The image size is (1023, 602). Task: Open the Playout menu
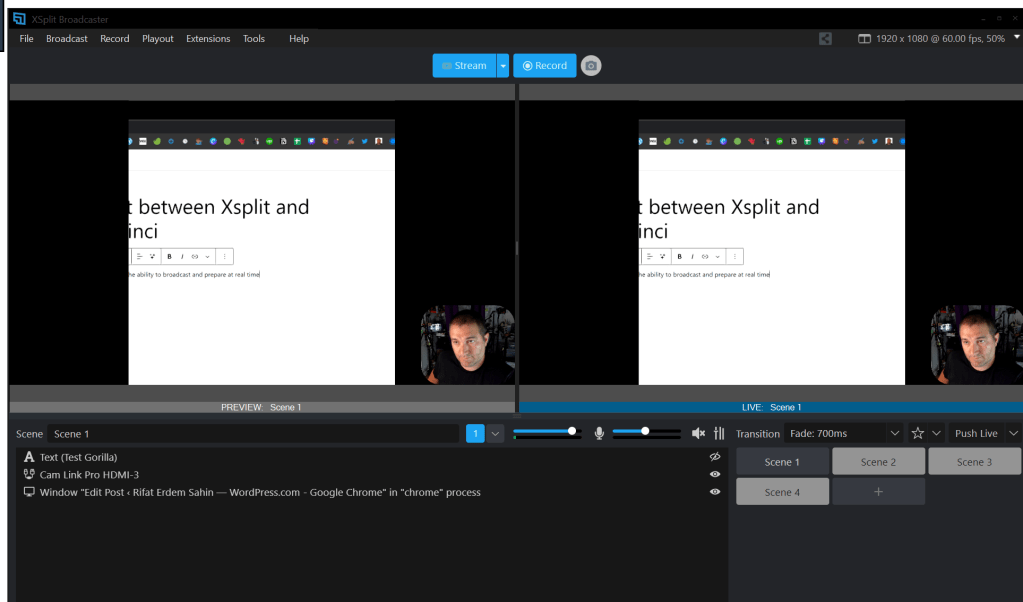(158, 38)
